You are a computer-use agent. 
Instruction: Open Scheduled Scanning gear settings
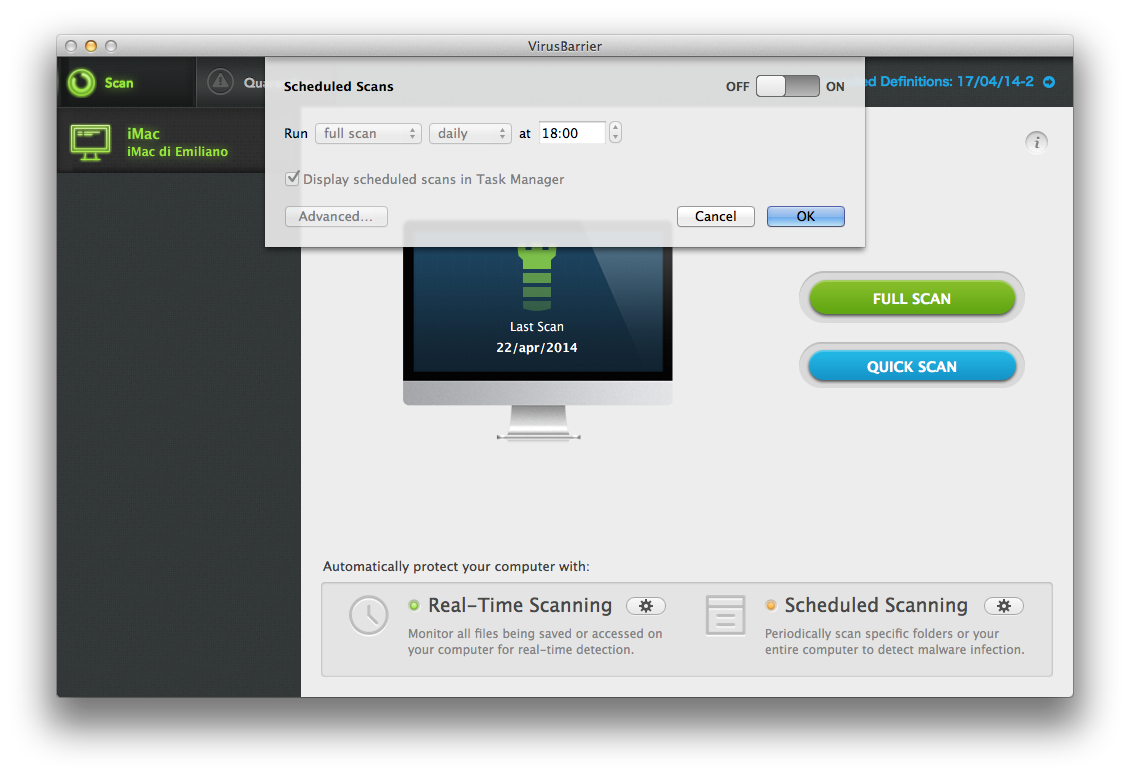coord(1004,607)
